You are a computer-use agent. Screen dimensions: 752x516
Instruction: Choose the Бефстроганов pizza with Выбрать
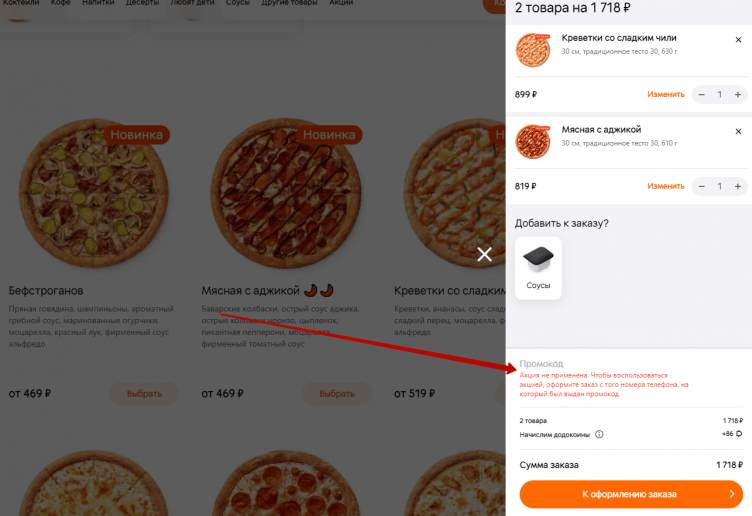pyautogui.click(x=144, y=394)
